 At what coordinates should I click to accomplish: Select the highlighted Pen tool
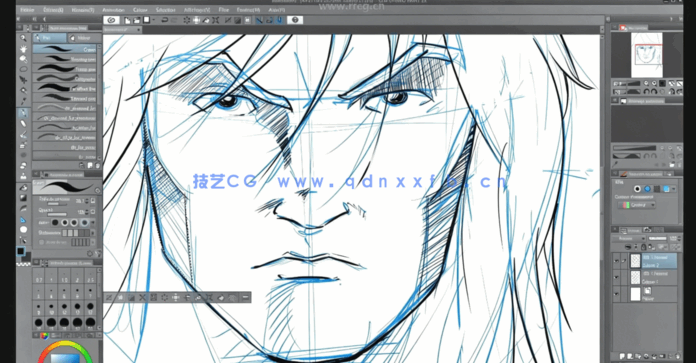point(23,112)
